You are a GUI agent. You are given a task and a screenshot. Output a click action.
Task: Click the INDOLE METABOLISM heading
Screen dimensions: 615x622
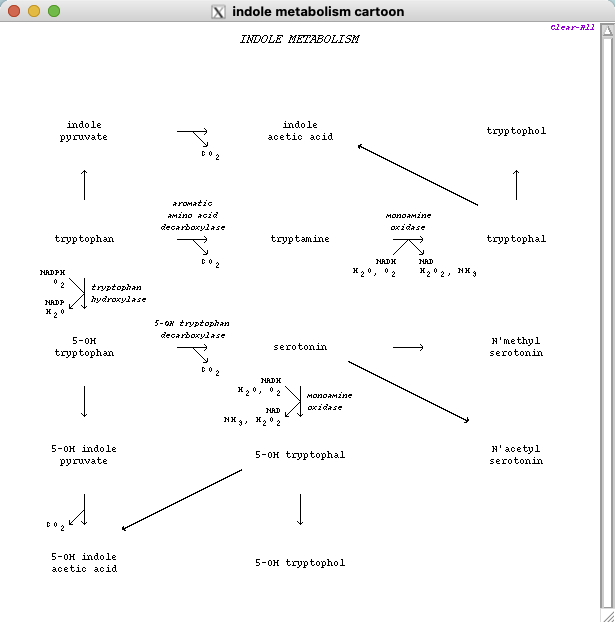click(300, 40)
